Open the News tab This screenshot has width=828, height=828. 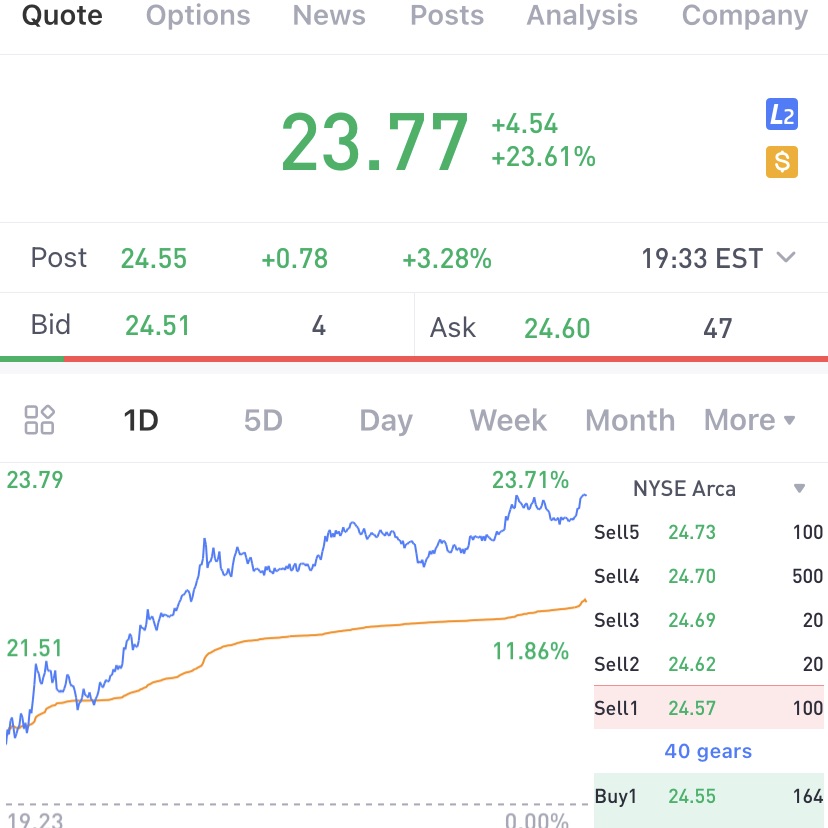(330, 16)
